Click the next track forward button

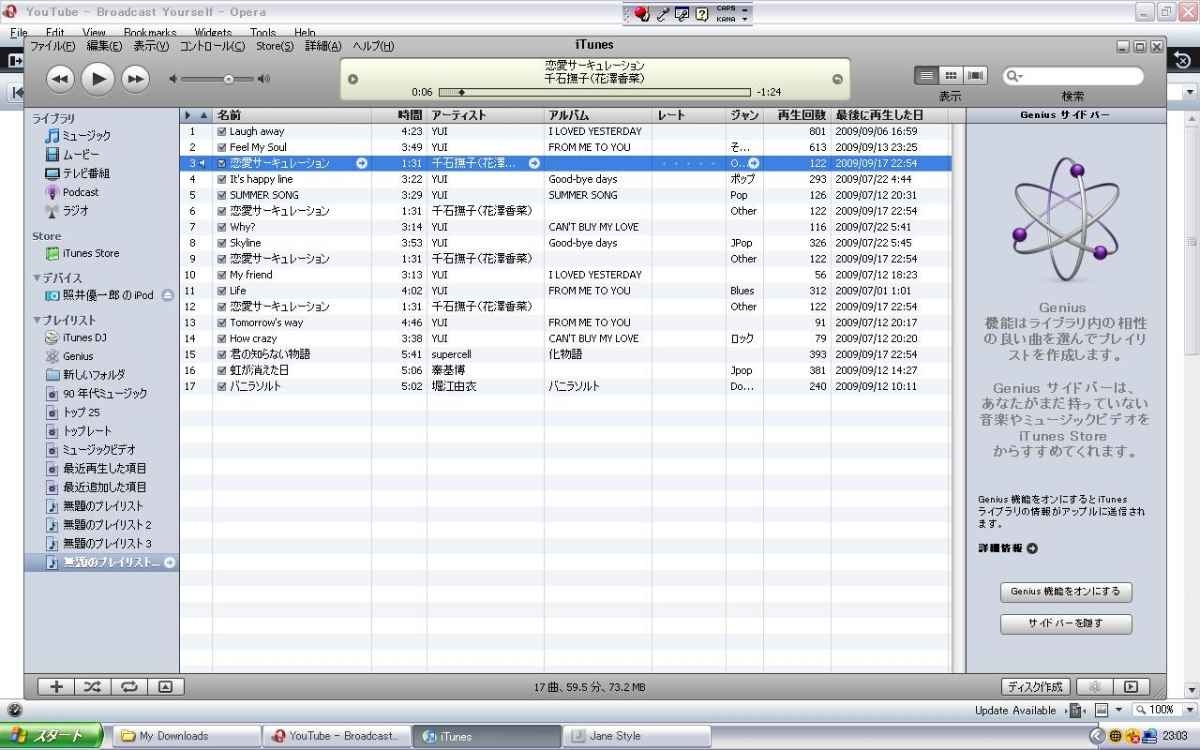(135, 78)
